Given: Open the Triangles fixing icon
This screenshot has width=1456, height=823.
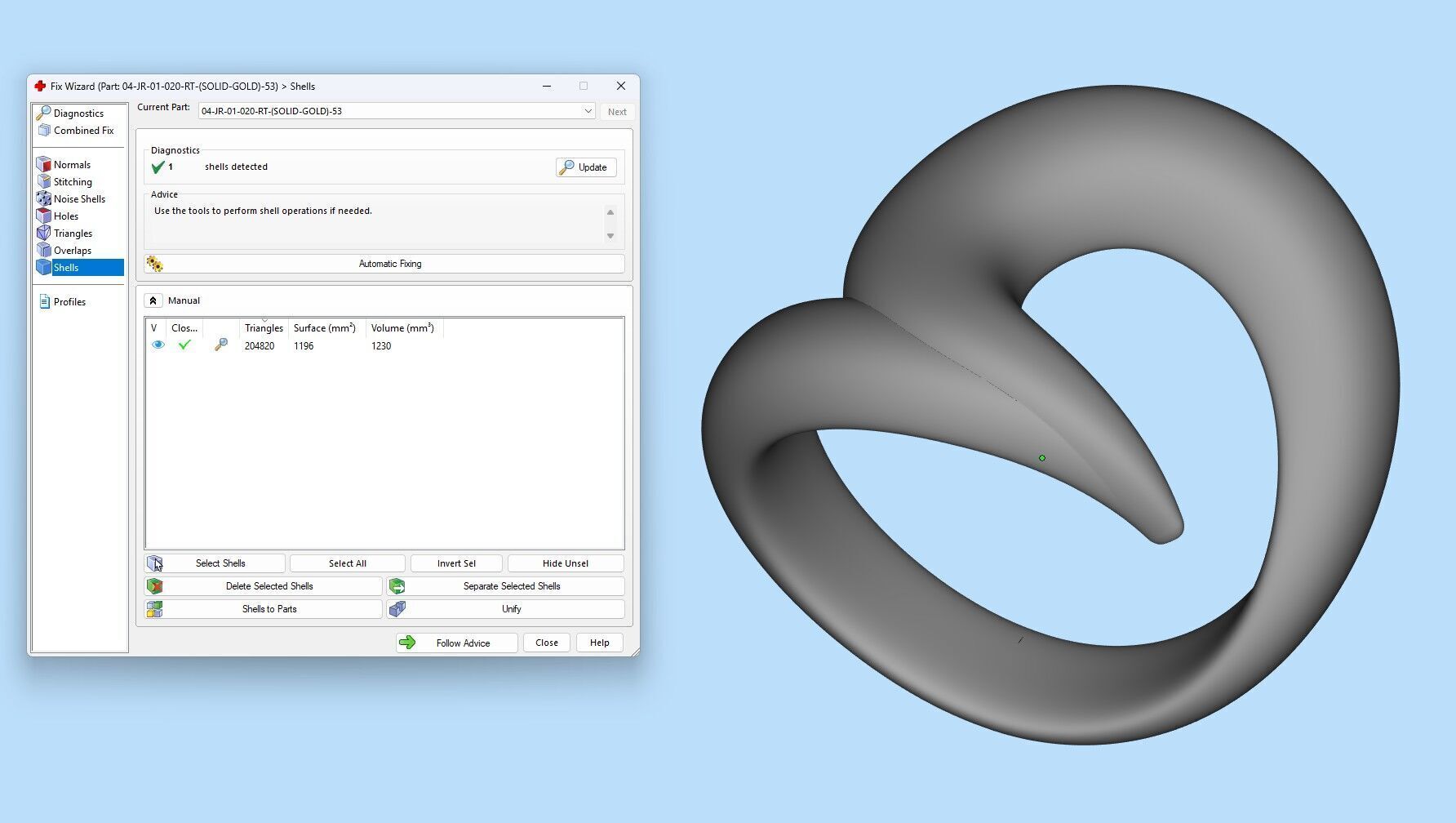Looking at the screenshot, I should point(44,234).
